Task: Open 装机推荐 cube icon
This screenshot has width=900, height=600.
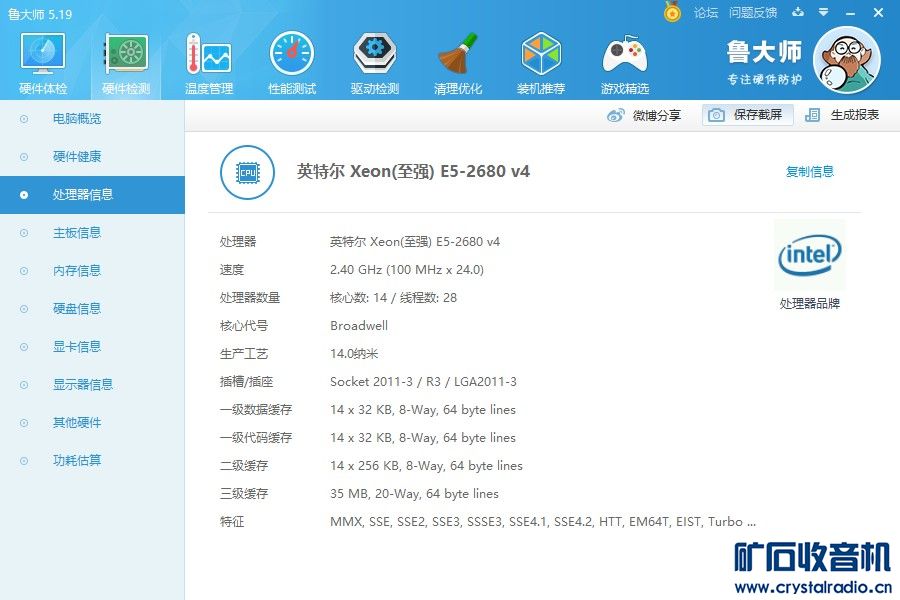Action: 541,54
